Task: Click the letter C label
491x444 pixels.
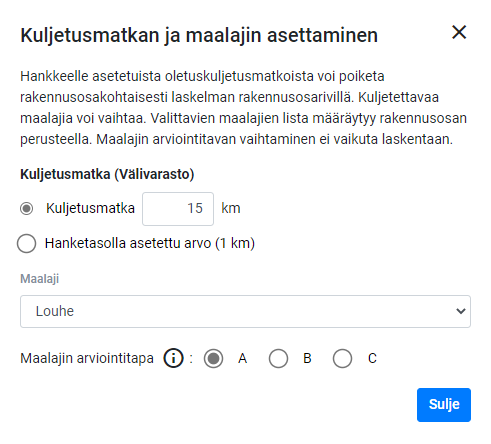Action: (372, 358)
